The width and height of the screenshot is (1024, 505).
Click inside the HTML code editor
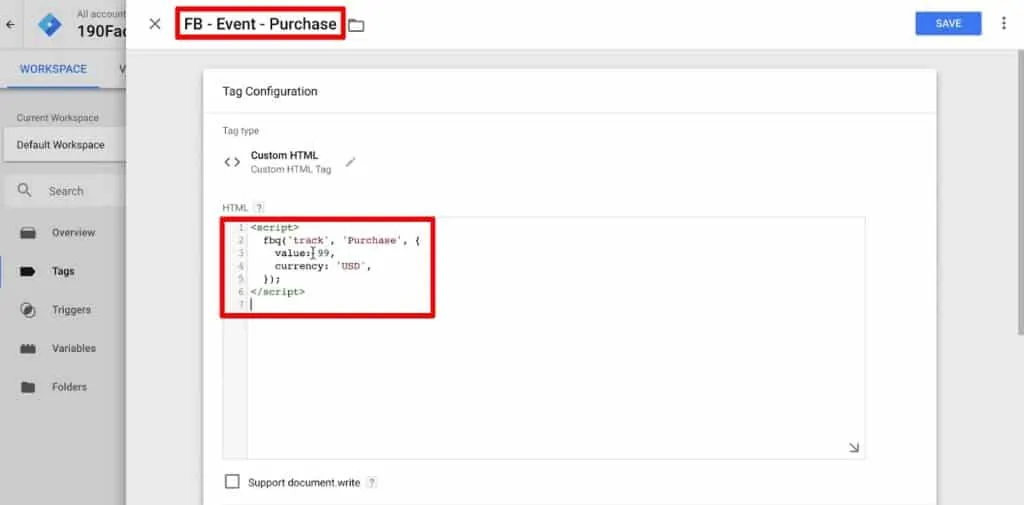click(543, 338)
